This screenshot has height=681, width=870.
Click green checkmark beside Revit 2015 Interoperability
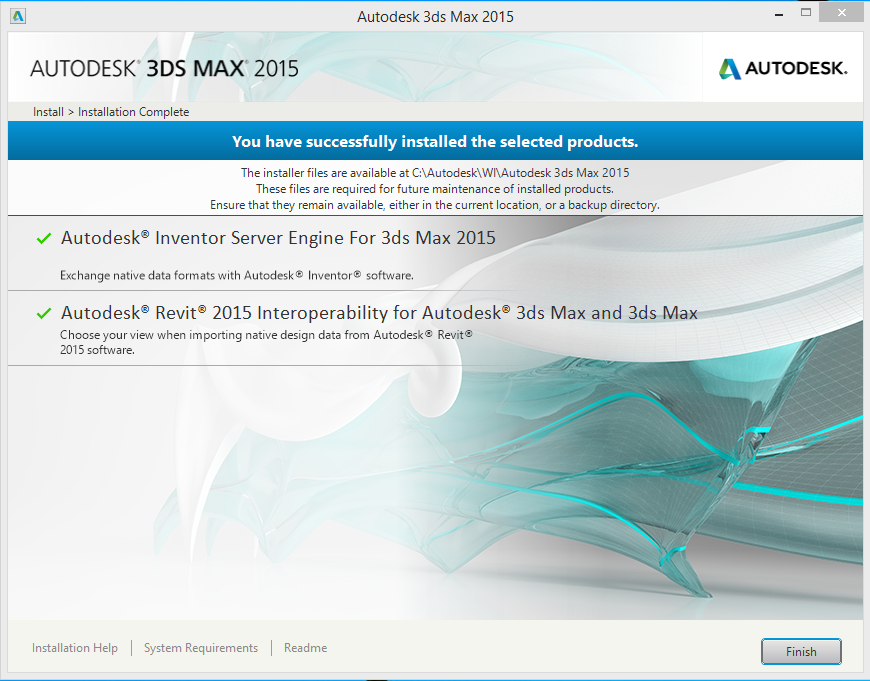tap(44, 314)
